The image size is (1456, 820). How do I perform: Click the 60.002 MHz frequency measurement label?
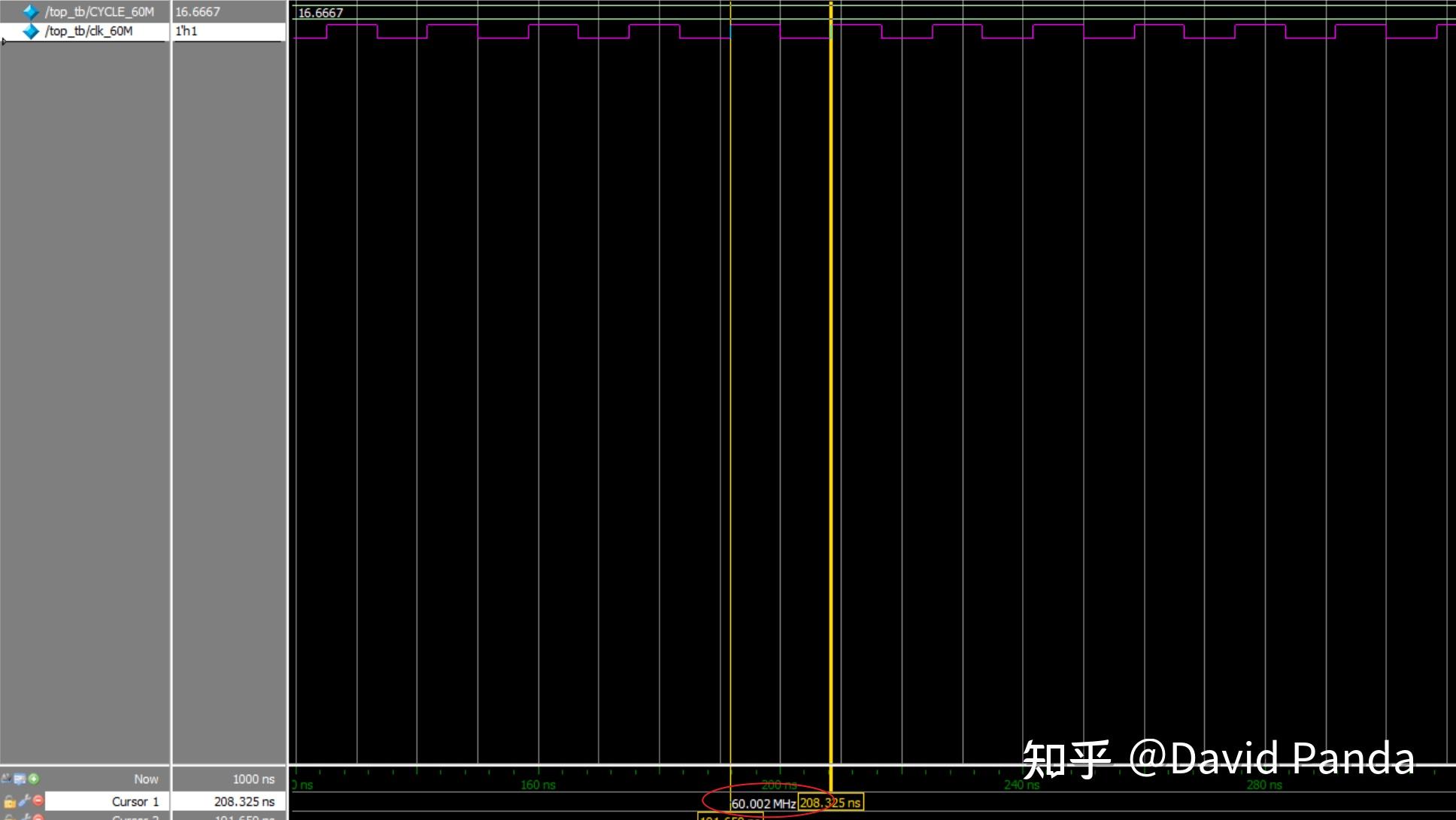point(763,803)
